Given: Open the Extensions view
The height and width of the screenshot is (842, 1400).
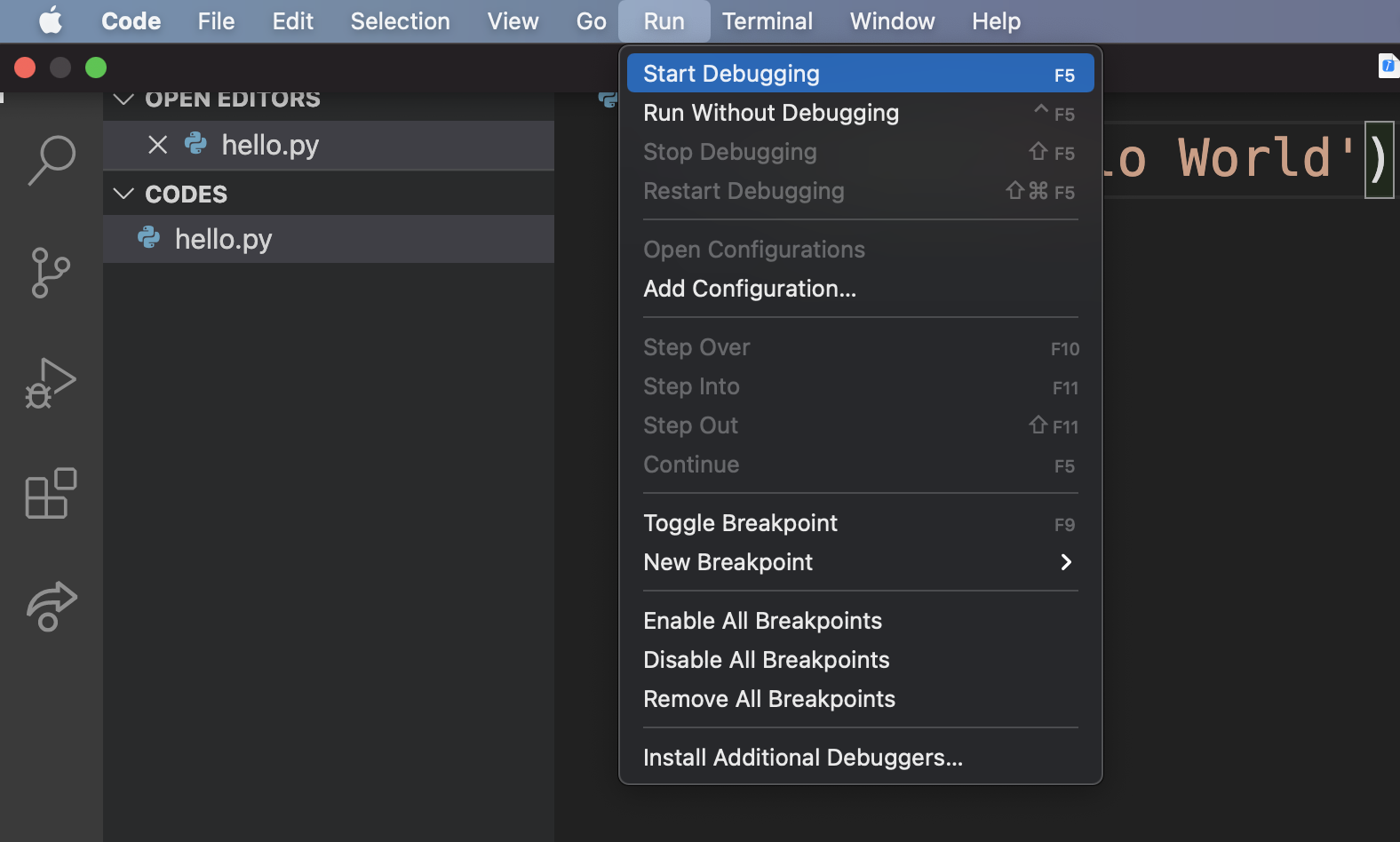Looking at the screenshot, I should (x=51, y=493).
